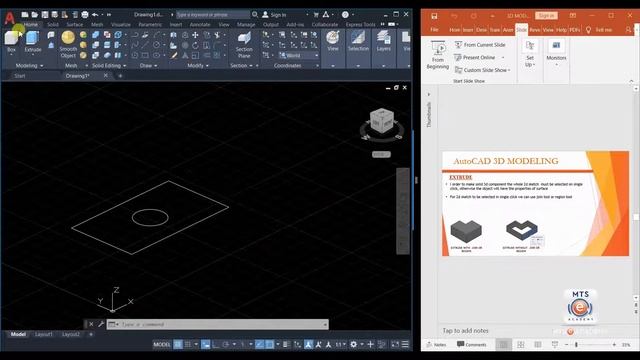The height and width of the screenshot is (360, 640).
Task: Switch to the Visualize ribbon tab
Action: (x=121, y=24)
